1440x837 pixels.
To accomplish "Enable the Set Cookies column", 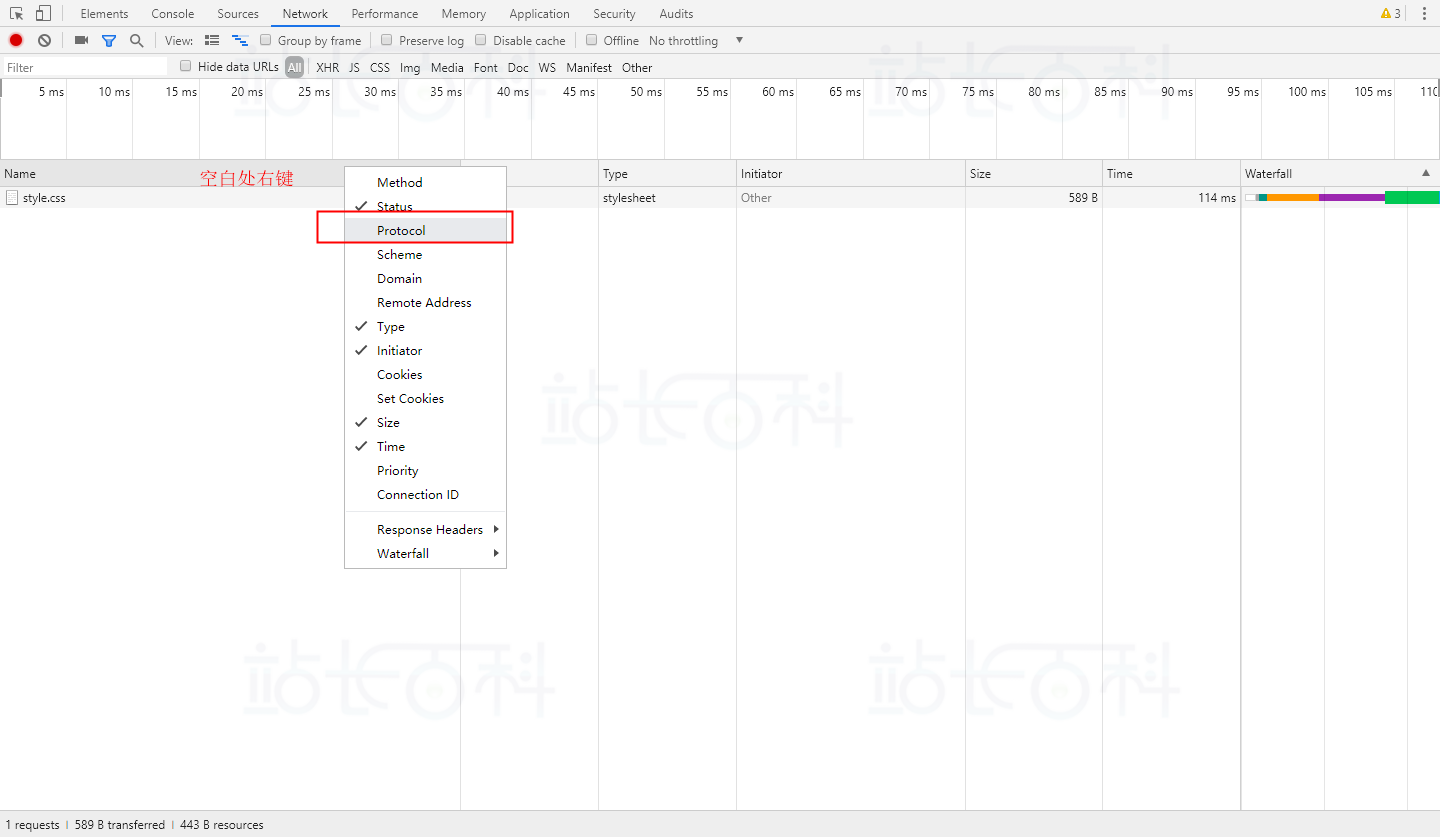I will point(425,399).
